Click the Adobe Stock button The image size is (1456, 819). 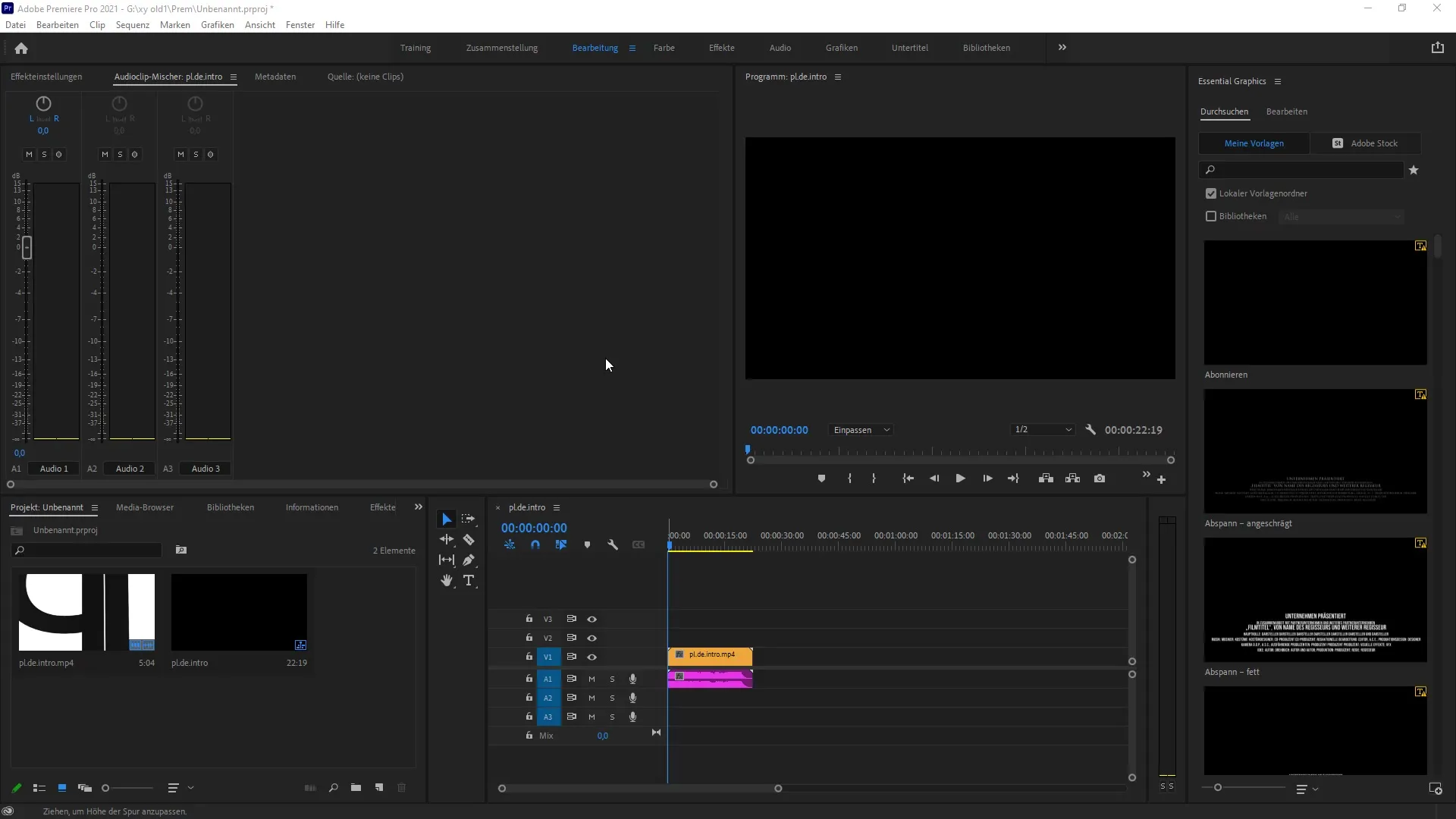[1366, 143]
